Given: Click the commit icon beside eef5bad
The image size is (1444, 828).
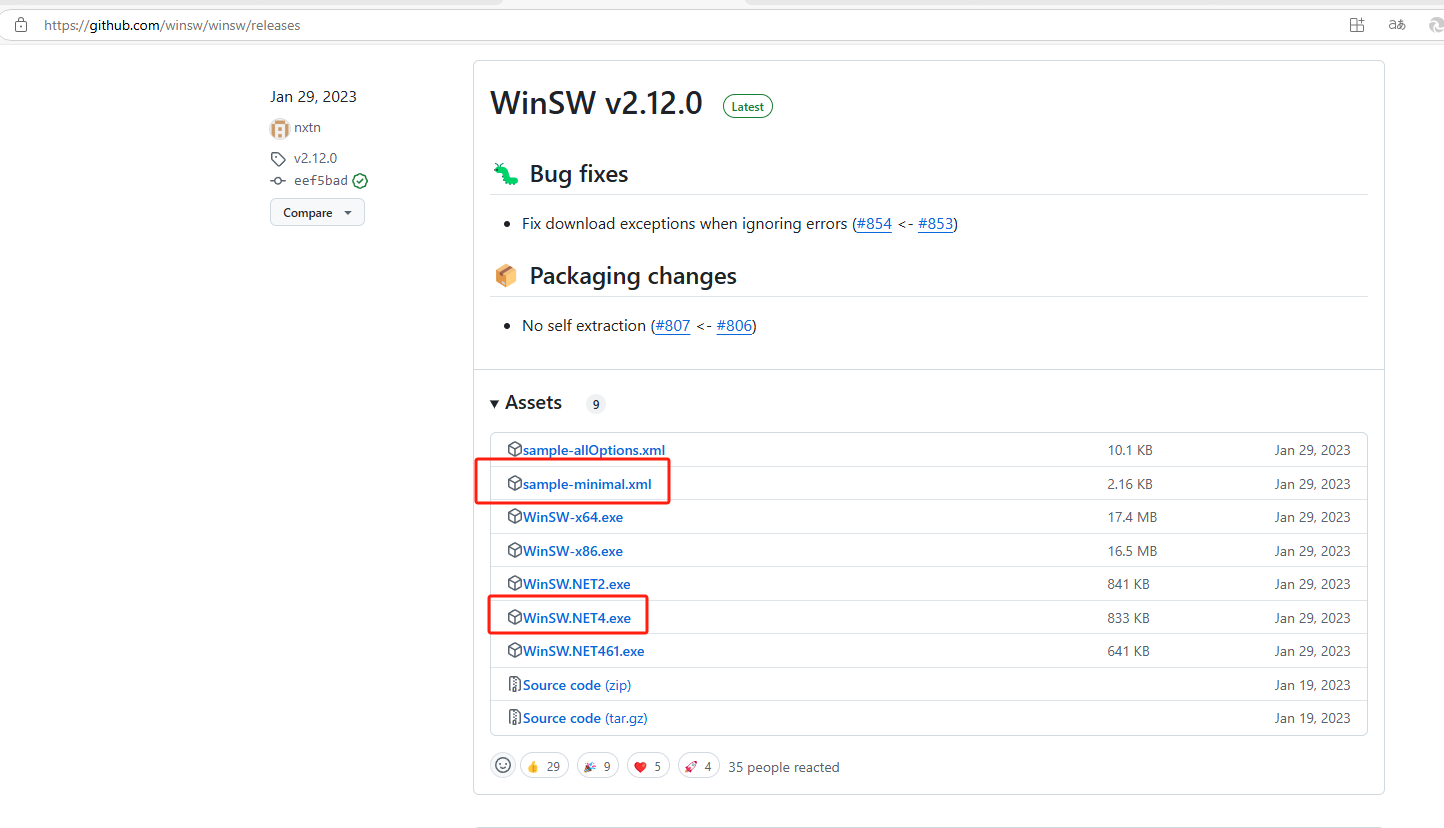Looking at the screenshot, I should tap(278, 181).
